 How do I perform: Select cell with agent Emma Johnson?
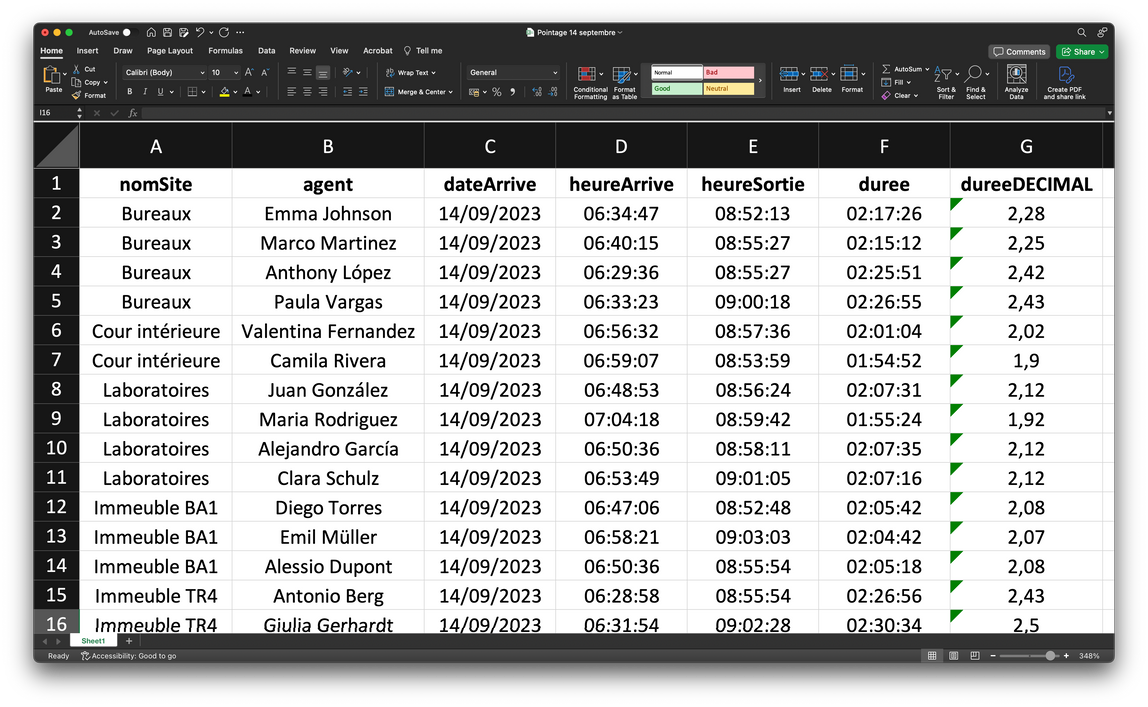click(327, 213)
